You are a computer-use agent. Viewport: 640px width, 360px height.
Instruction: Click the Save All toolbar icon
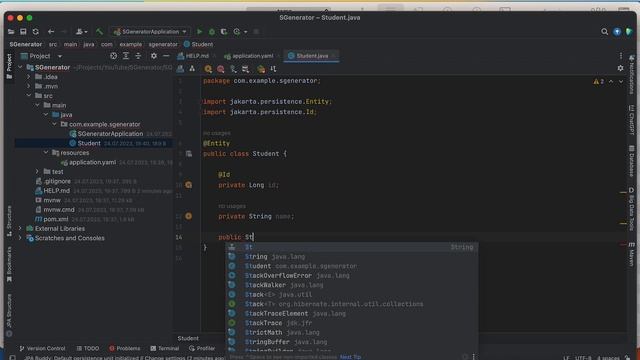point(23,31)
